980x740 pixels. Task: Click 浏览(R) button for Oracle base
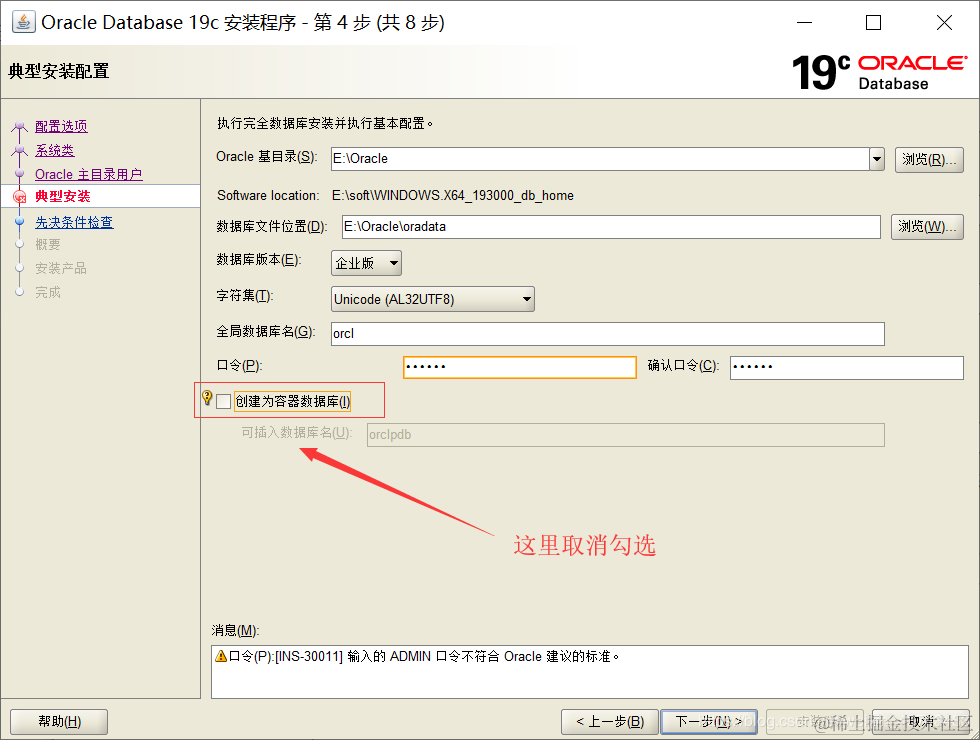point(929,159)
